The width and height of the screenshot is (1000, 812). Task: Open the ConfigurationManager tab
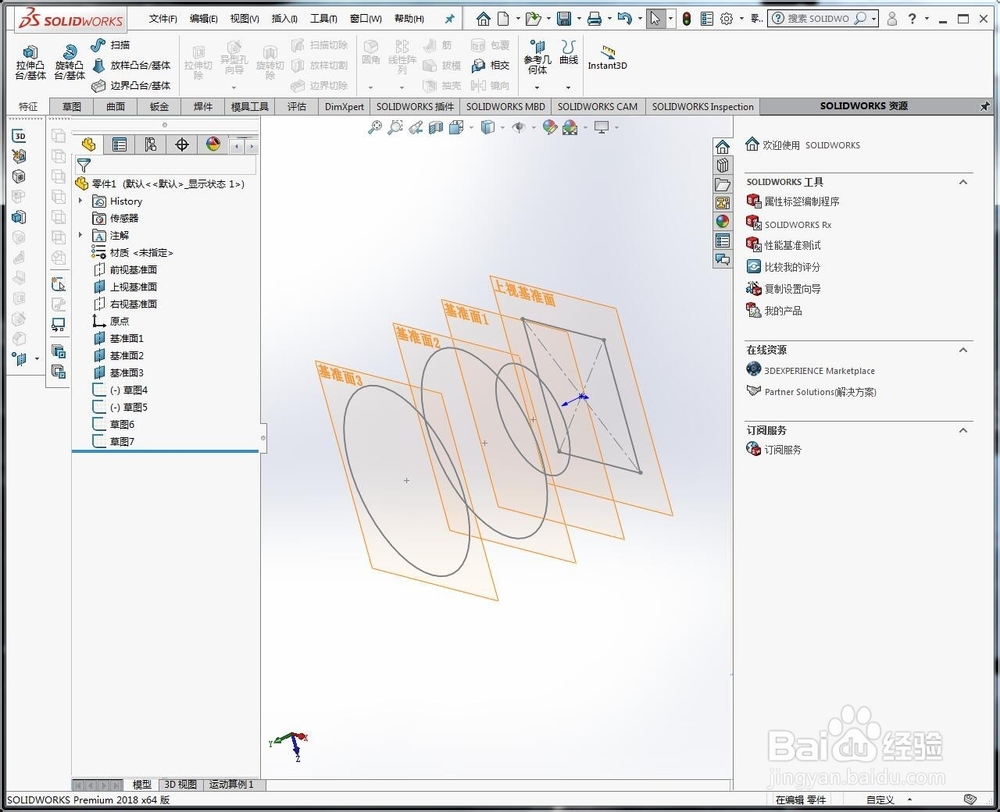151,145
